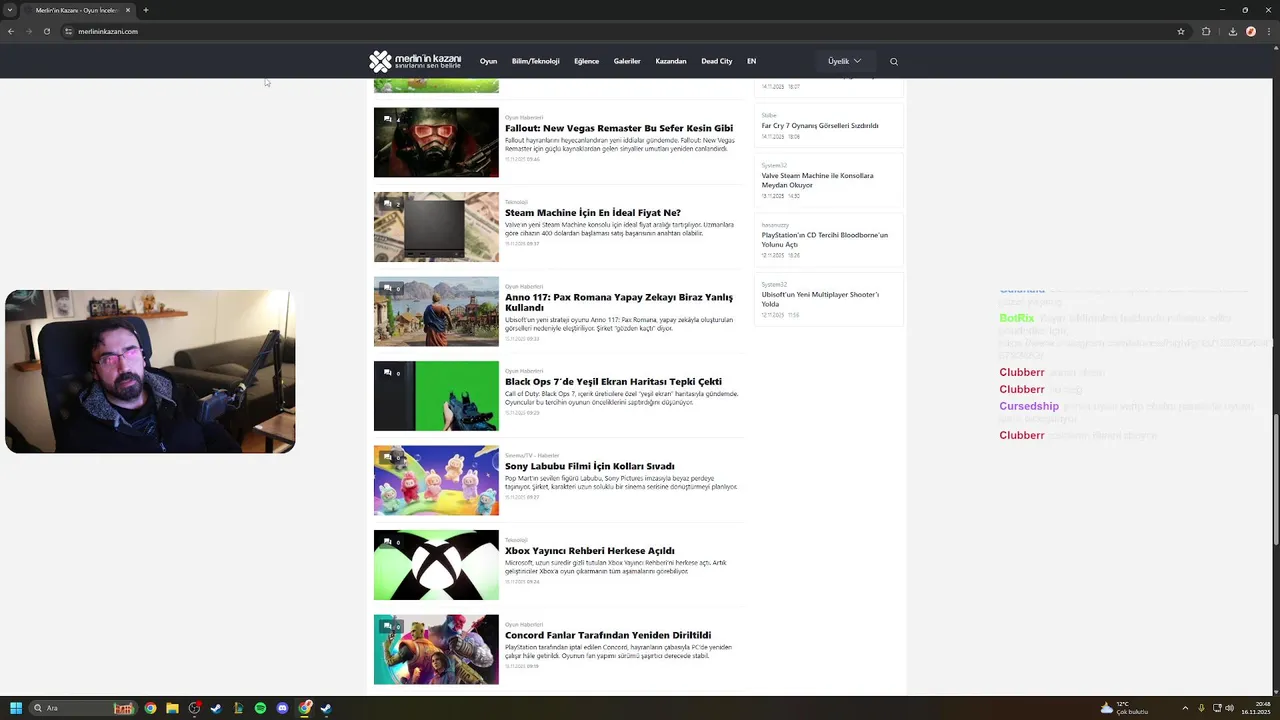Click the green screen Black Ops thumbnail
1280x720 pixels.
click(x=436, y=396)
